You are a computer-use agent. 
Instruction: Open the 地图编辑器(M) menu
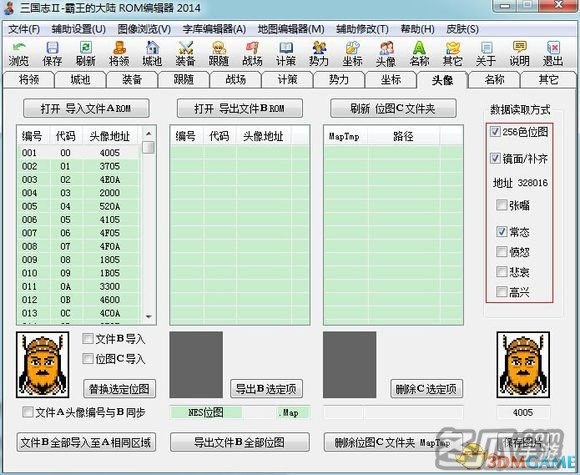point(291,29)
